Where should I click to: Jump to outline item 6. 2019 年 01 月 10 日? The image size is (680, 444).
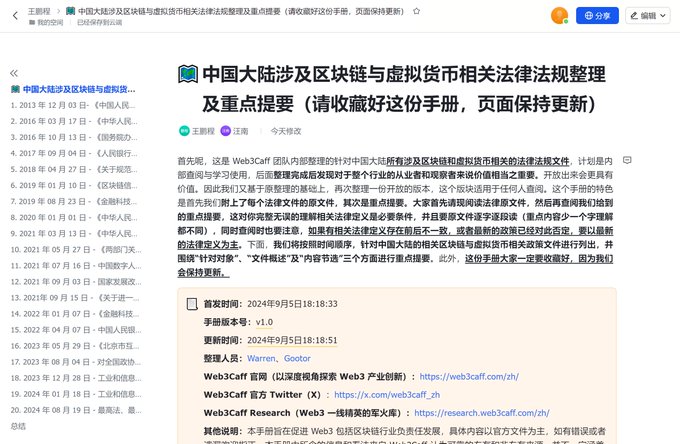(74, 186)
